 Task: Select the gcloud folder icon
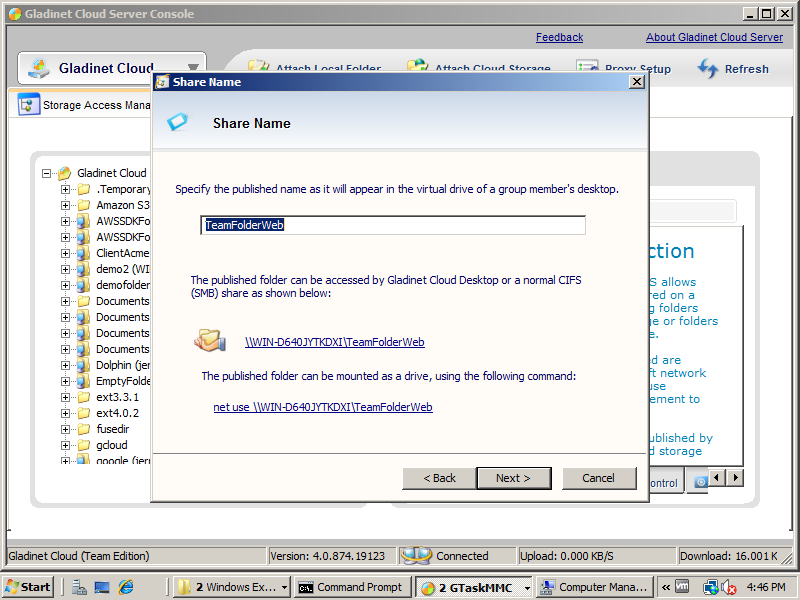[x=84, y=445]
